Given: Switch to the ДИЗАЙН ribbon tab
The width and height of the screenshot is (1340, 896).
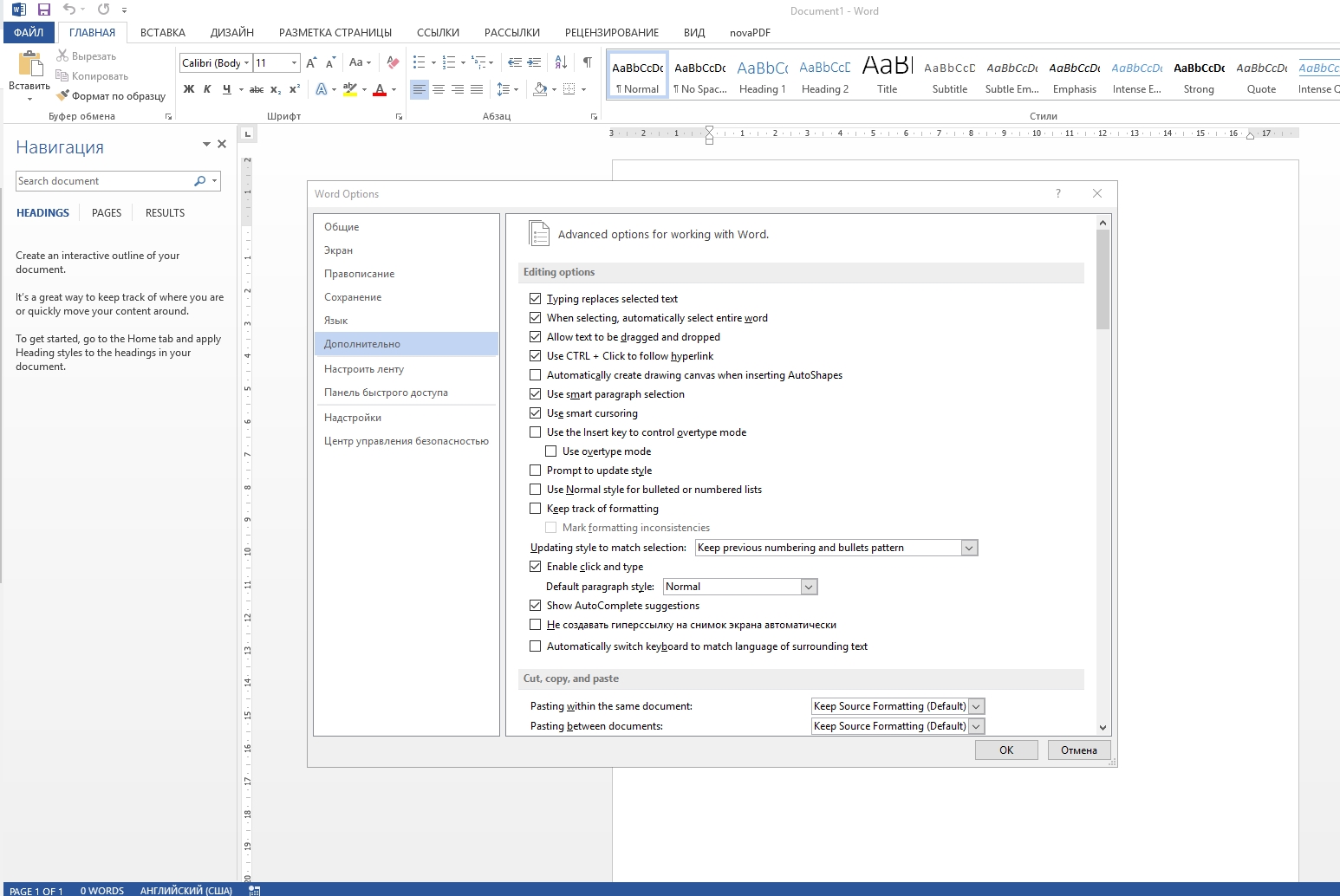Looking at the screenshot, I should (x=232, y=33).
